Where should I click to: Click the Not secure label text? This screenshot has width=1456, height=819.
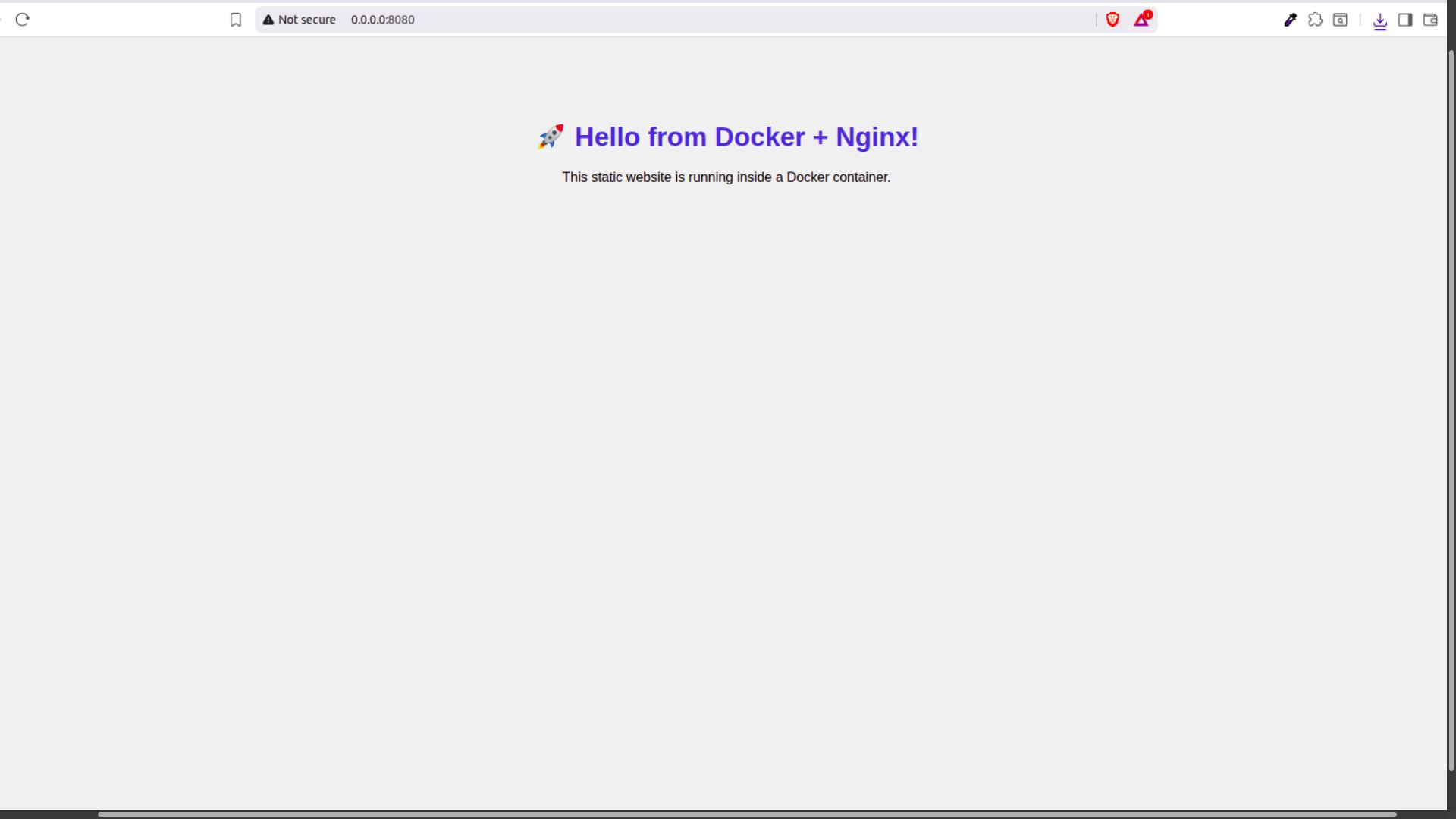tap(306, 20)
